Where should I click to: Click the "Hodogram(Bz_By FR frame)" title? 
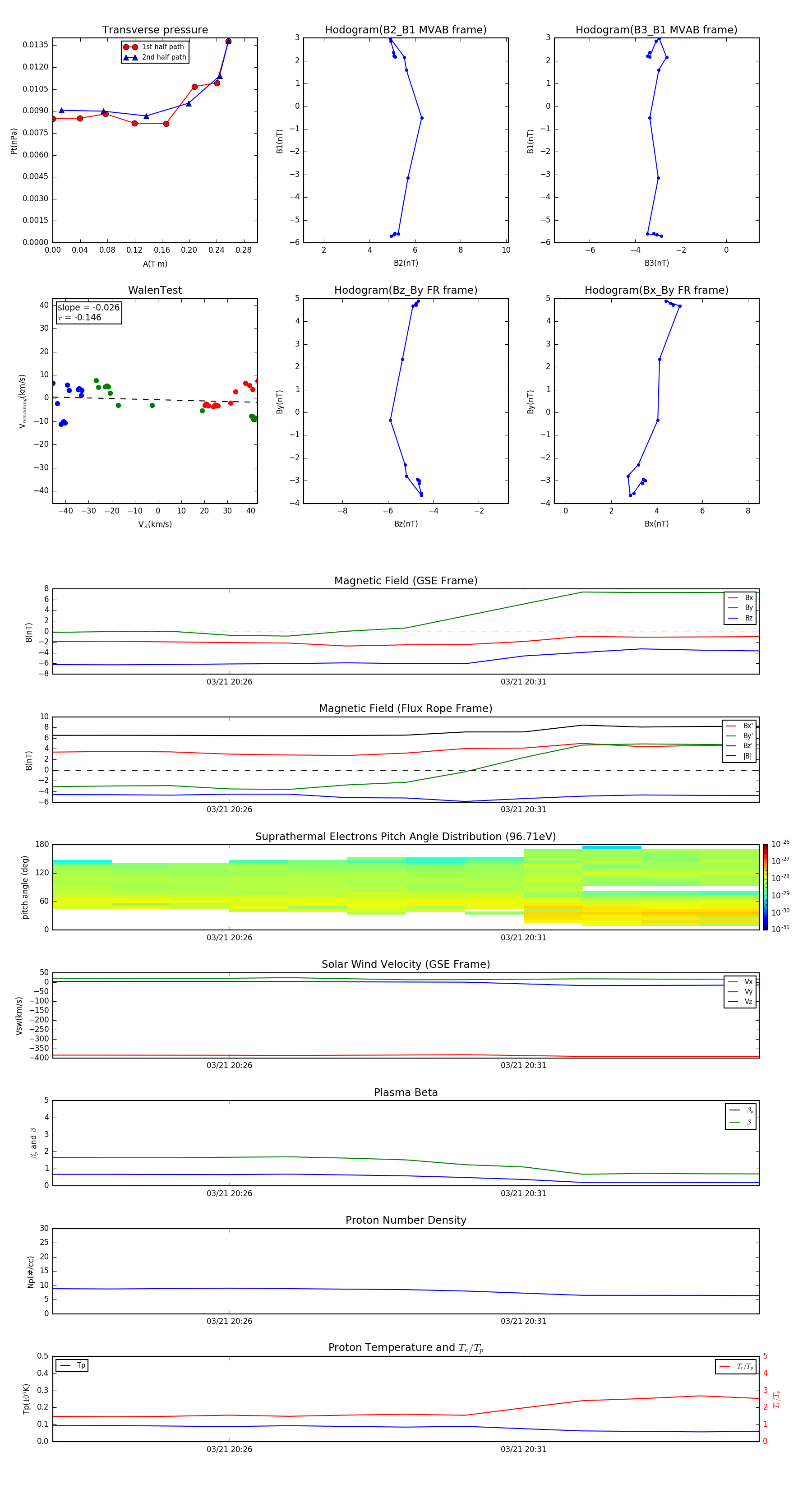click(406, 290)
